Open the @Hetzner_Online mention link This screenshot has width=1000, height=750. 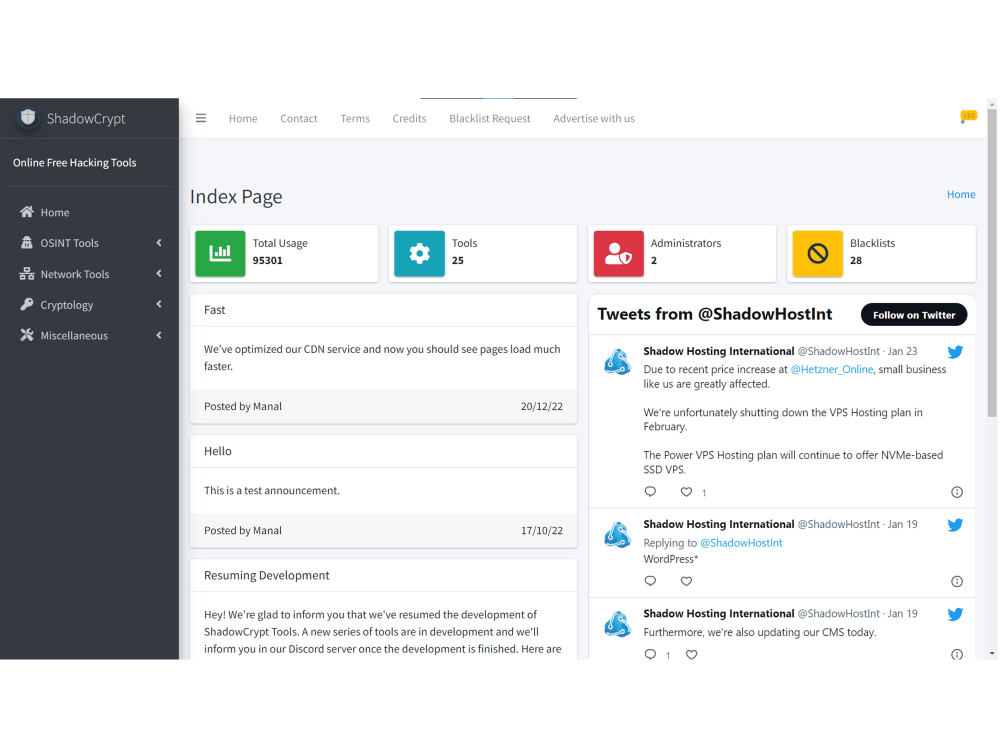click(832, 369)
